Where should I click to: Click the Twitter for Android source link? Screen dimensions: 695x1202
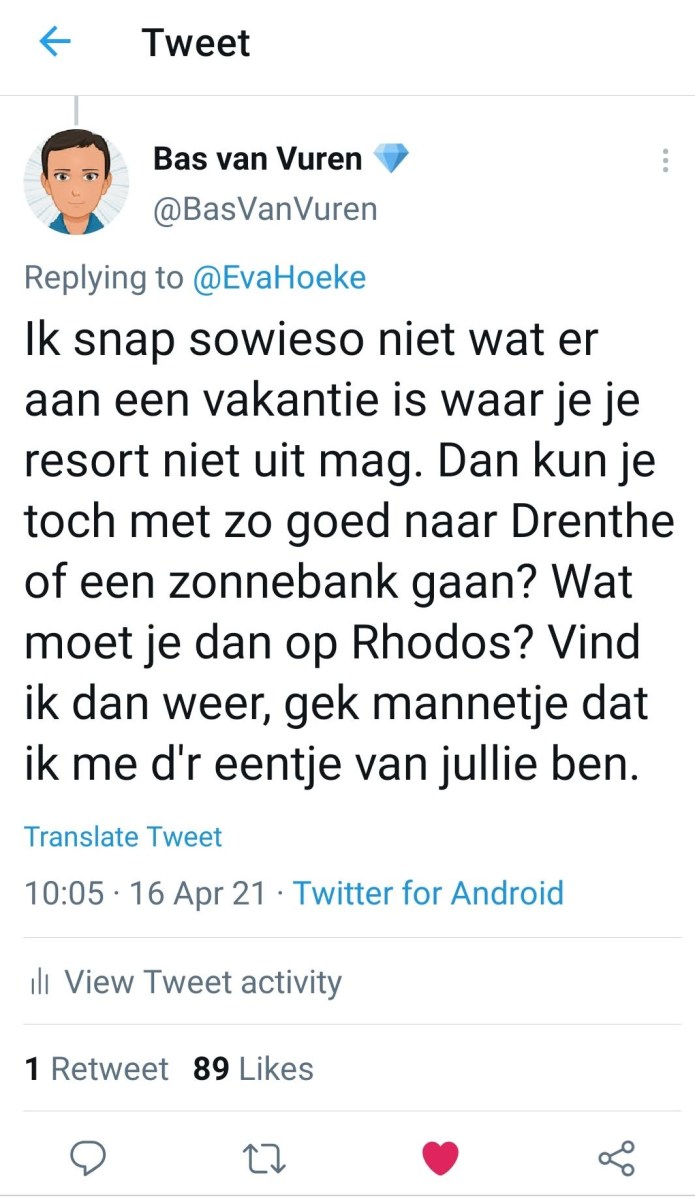pyautogui.click(x=428, y=892)
